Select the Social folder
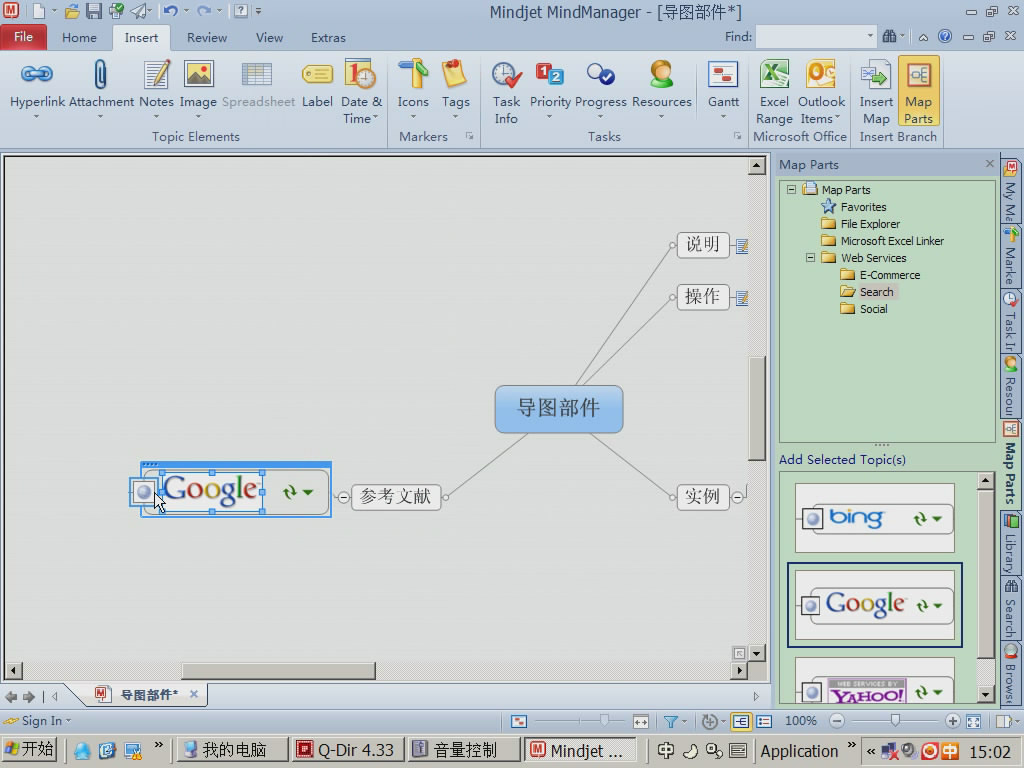The image size is (1024, 768). pos(873,309)
